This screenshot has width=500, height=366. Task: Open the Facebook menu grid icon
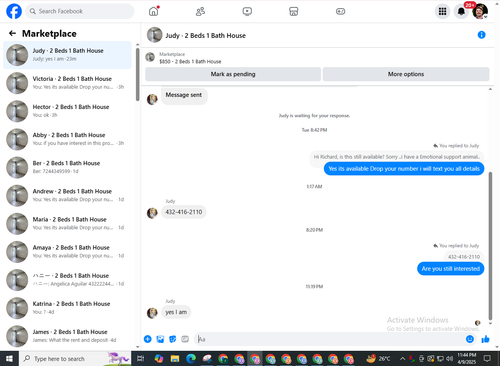point(442,11)
